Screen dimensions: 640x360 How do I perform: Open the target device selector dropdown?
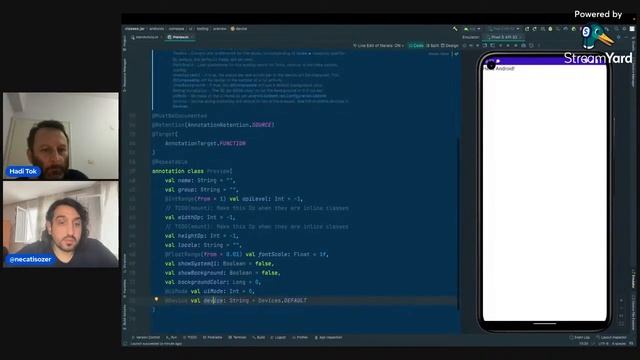click(x=504, y=29)
